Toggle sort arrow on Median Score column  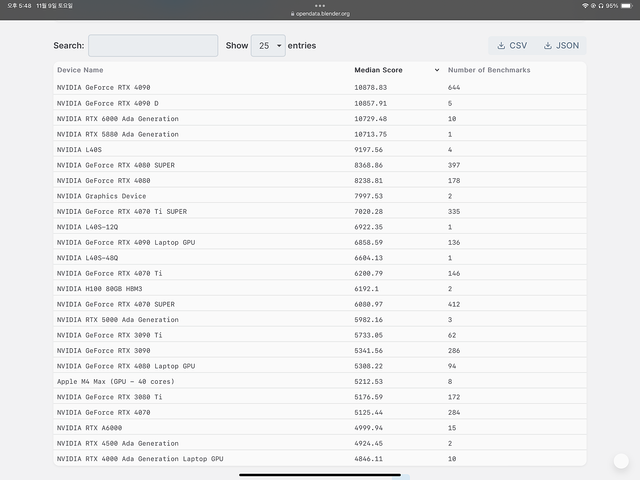[437, 70]
